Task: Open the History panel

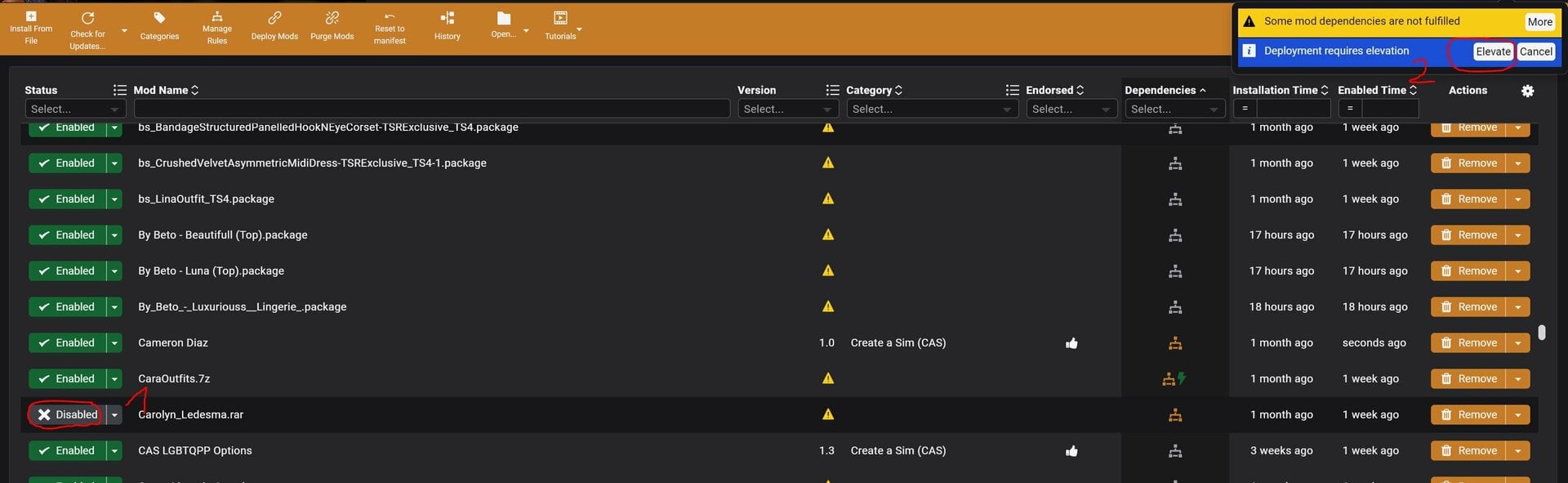Action: click(x=447, y=27)
